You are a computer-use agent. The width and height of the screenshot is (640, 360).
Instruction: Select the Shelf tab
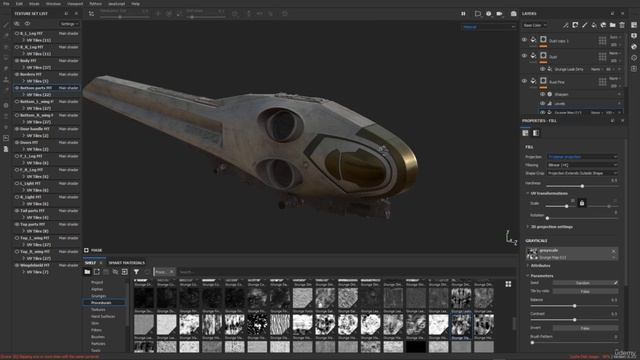pyautogui.click(x=90, y=263)
